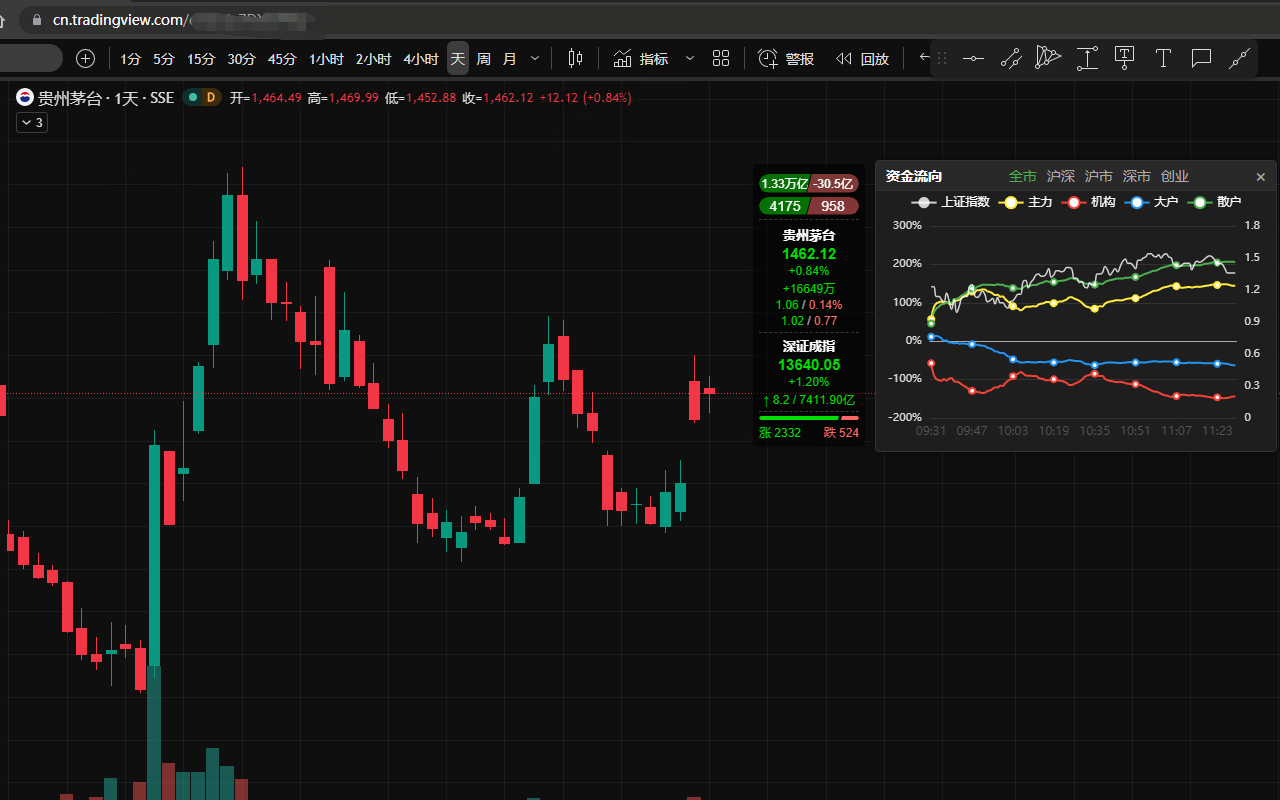1280x800 pixels.
Task: Select the 创业 tab in 资金流向
Action: click(x=1175, y=176)
